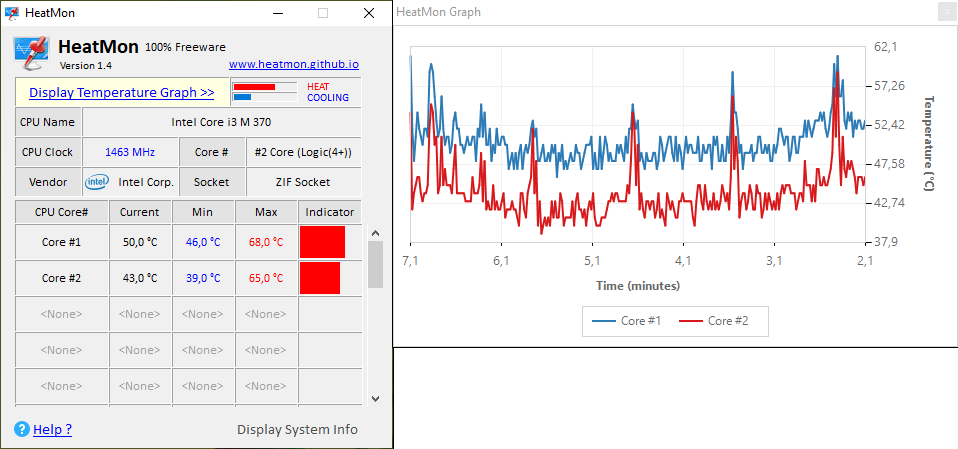This screenshot has height=449, width=958.
Task: Toggle Core #2 series in graph legend
Action: (x=713, y=321)
